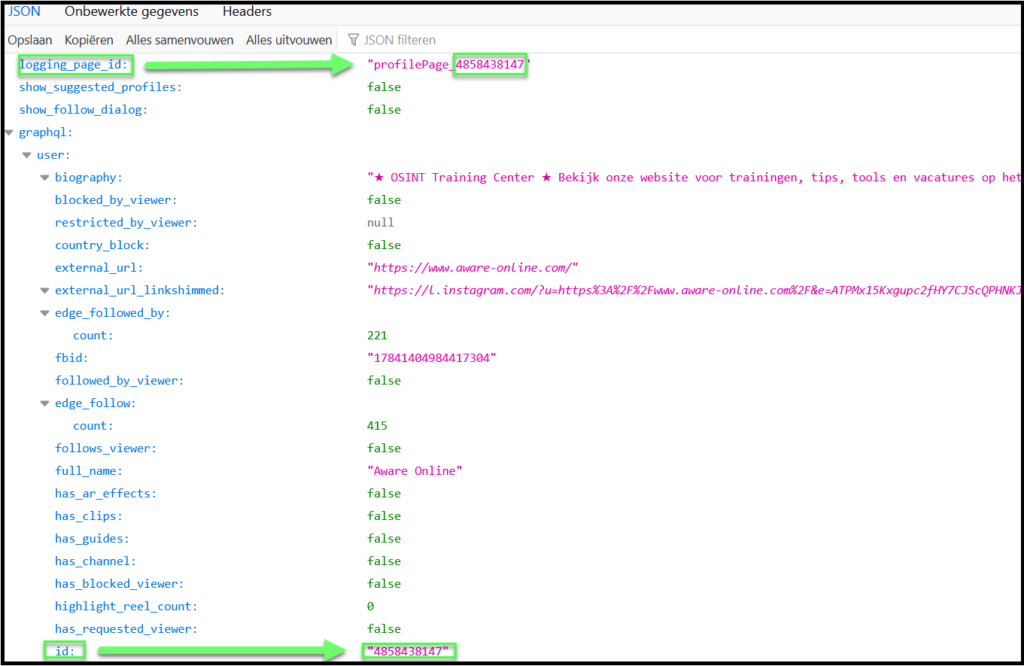This screenshot has height=666, width=1024.
Task: Collapse the edge_followed_by node
Action: (x=45, y=313)
